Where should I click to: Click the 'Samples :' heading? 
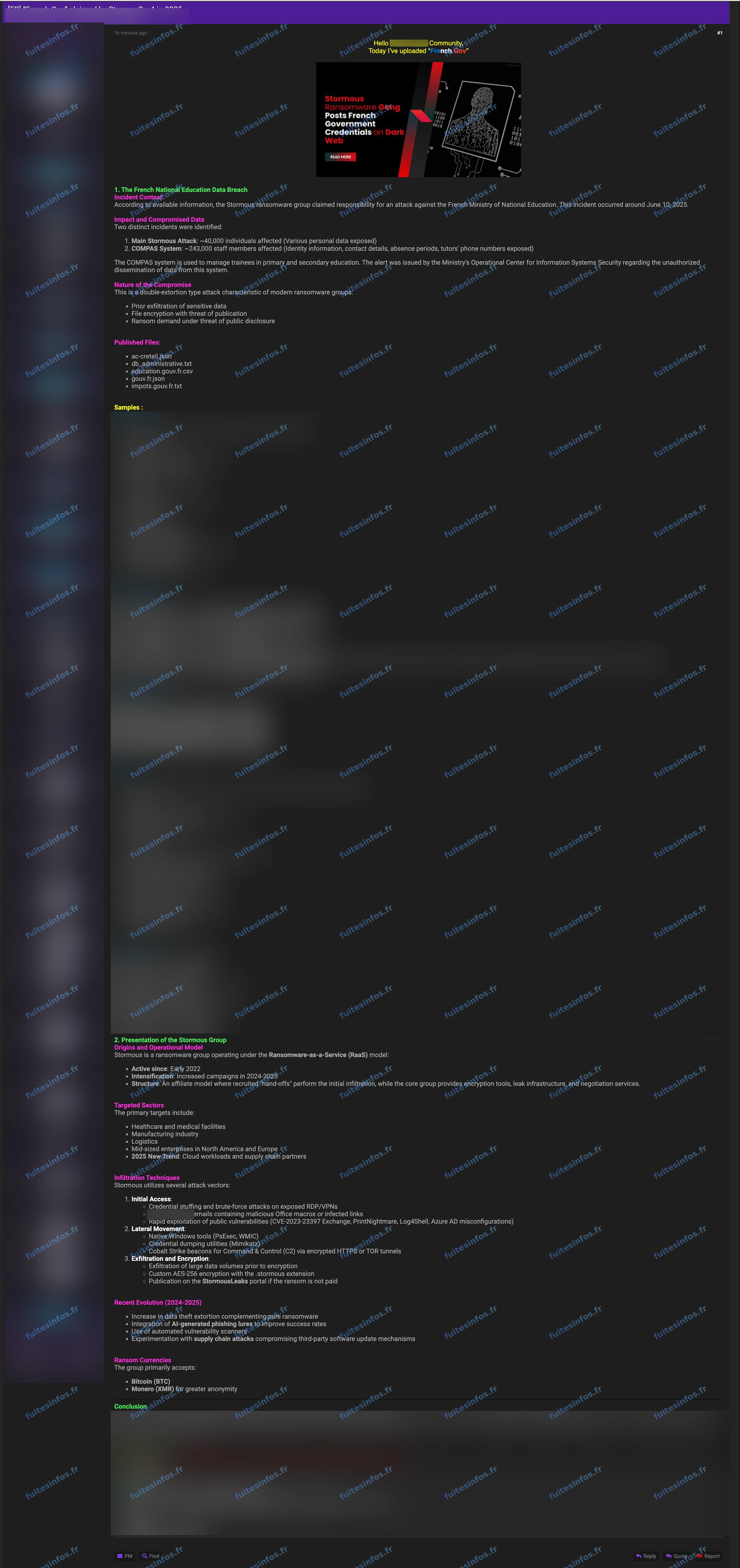point(128,407)
